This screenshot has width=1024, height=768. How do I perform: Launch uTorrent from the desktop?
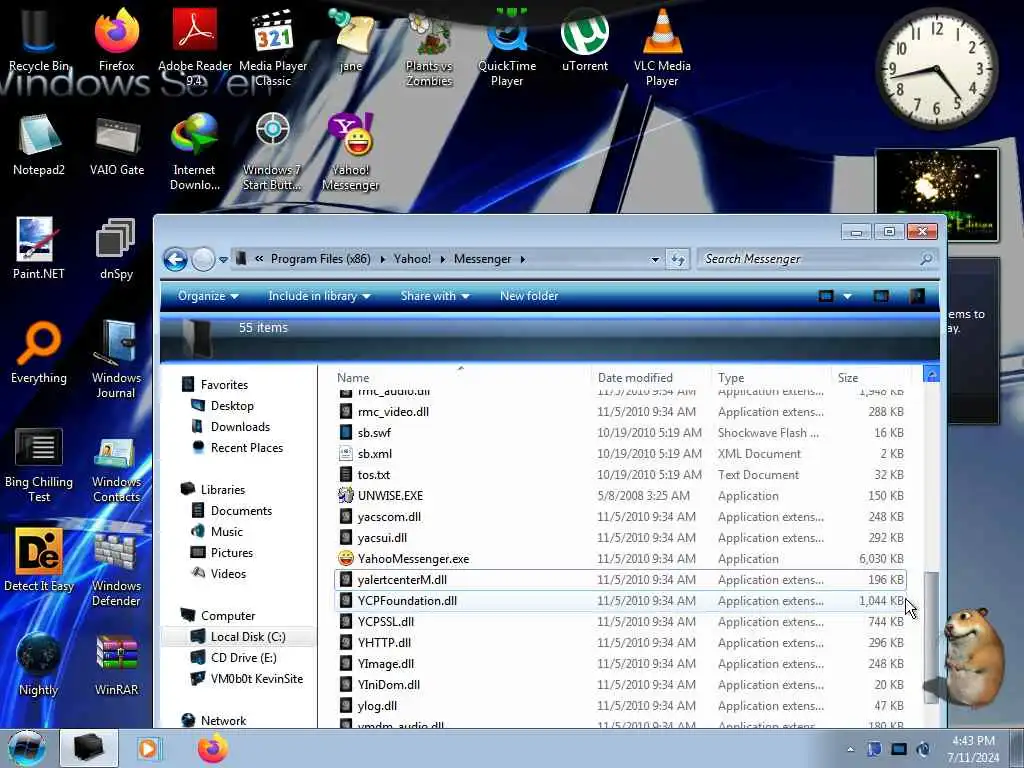[x=584, y=40]
